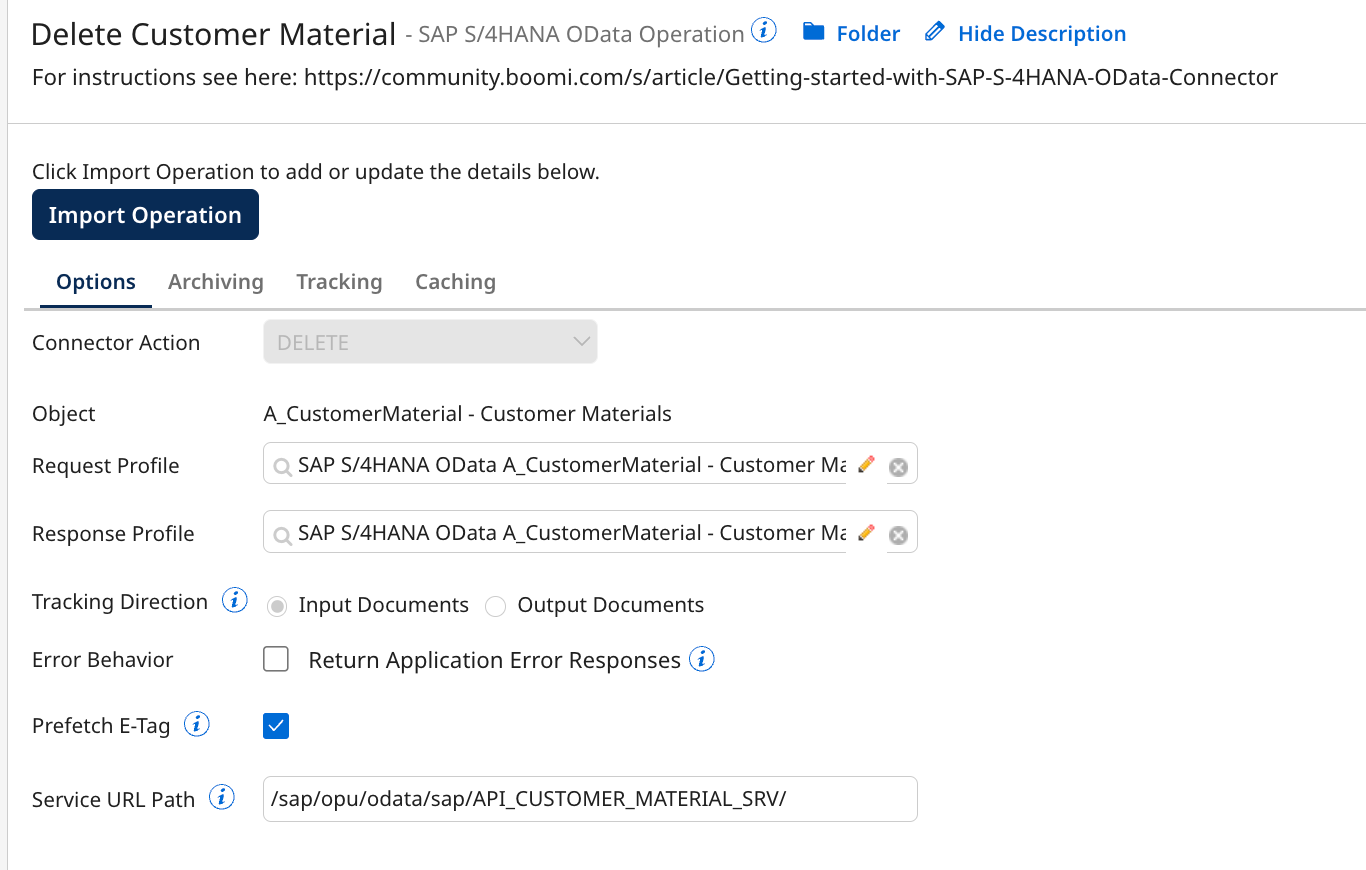Screen dimensions: 1366x870
Task: Edit the Response Profile via its pencil icon
Action: pos(865,532)
